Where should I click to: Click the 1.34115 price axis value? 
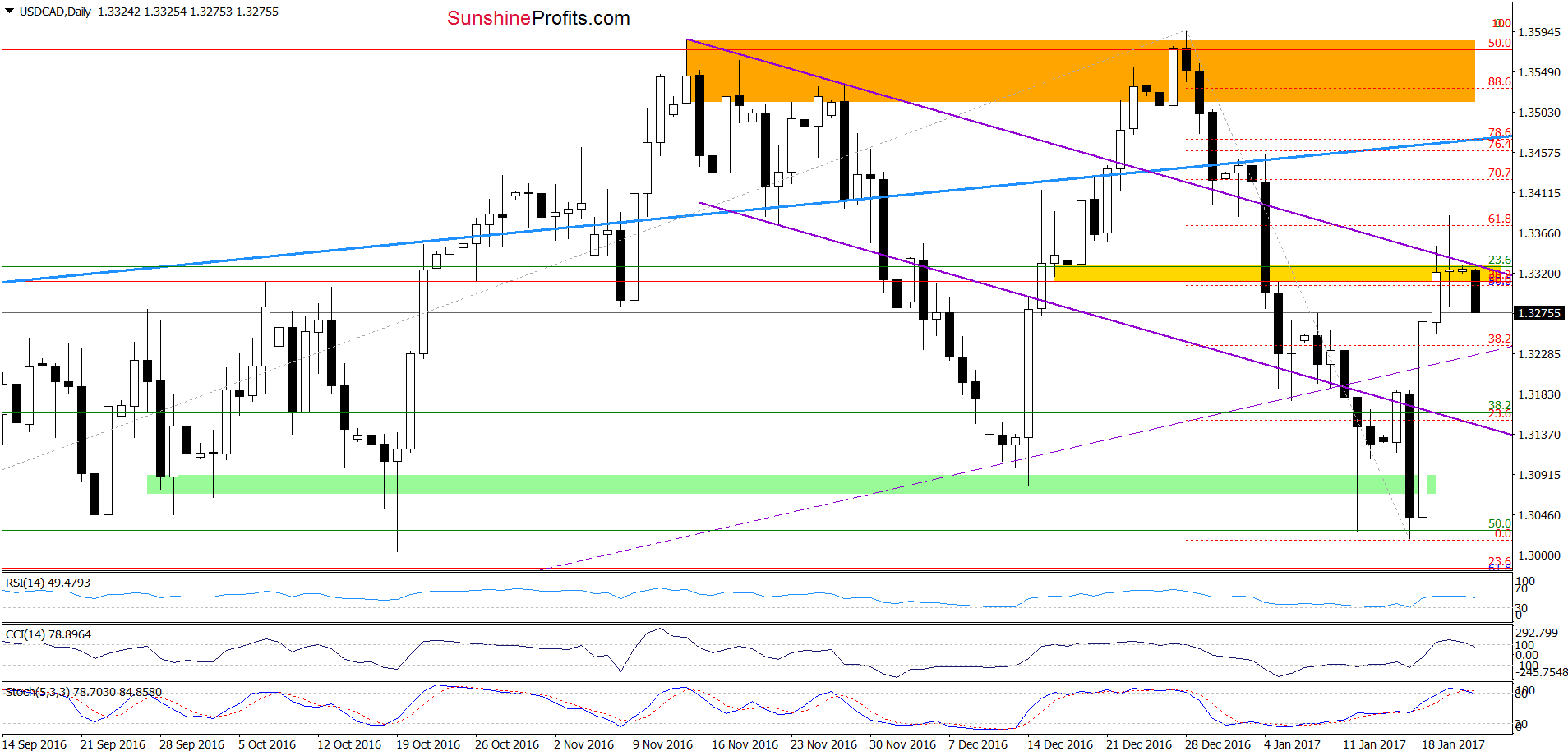click(x=1538, y=193)
